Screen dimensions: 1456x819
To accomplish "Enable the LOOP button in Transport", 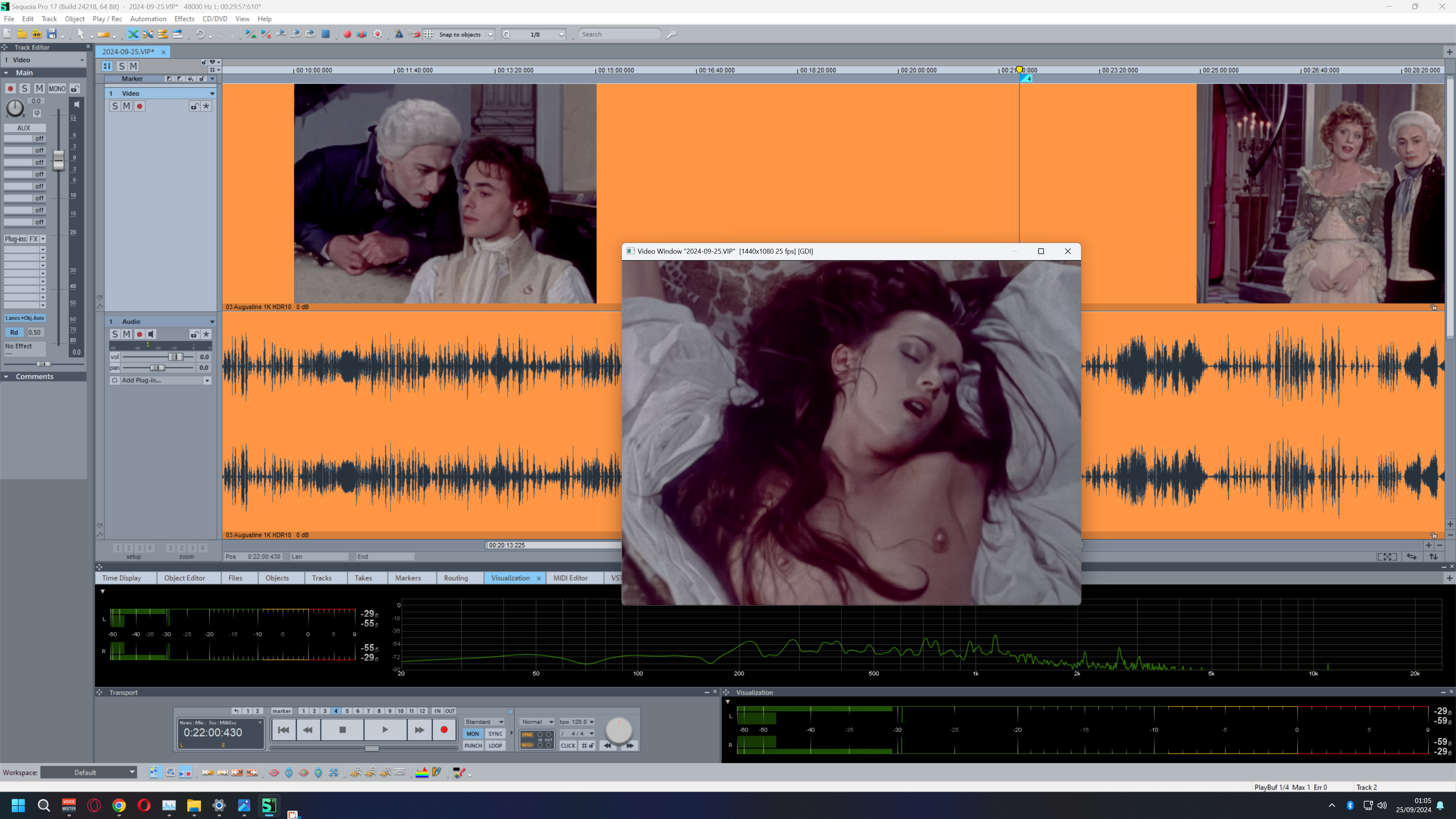I will [x=495, y=745].
